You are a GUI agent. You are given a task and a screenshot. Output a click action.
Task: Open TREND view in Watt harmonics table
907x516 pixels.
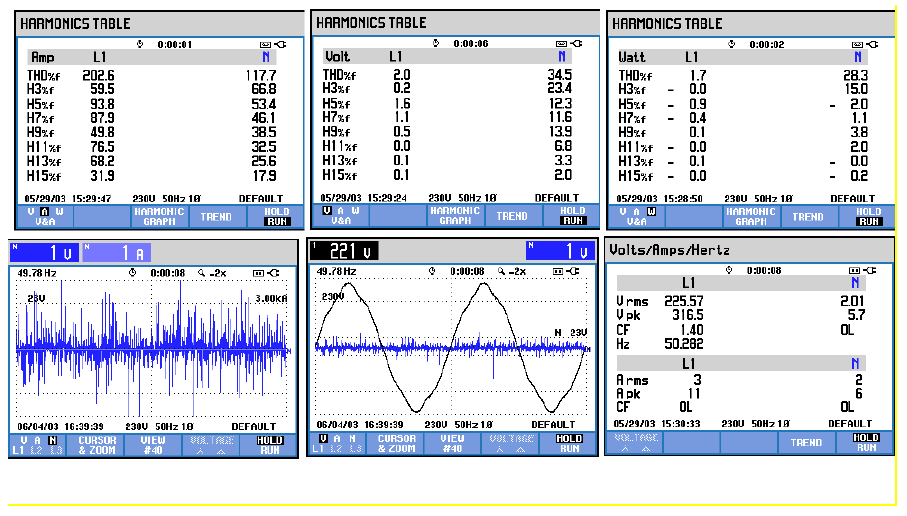tap(807, 217)
